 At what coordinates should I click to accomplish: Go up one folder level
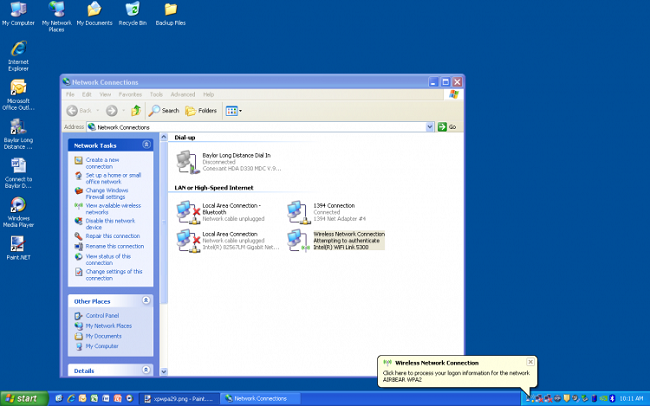pyautogui.click(x=136, y=111)
